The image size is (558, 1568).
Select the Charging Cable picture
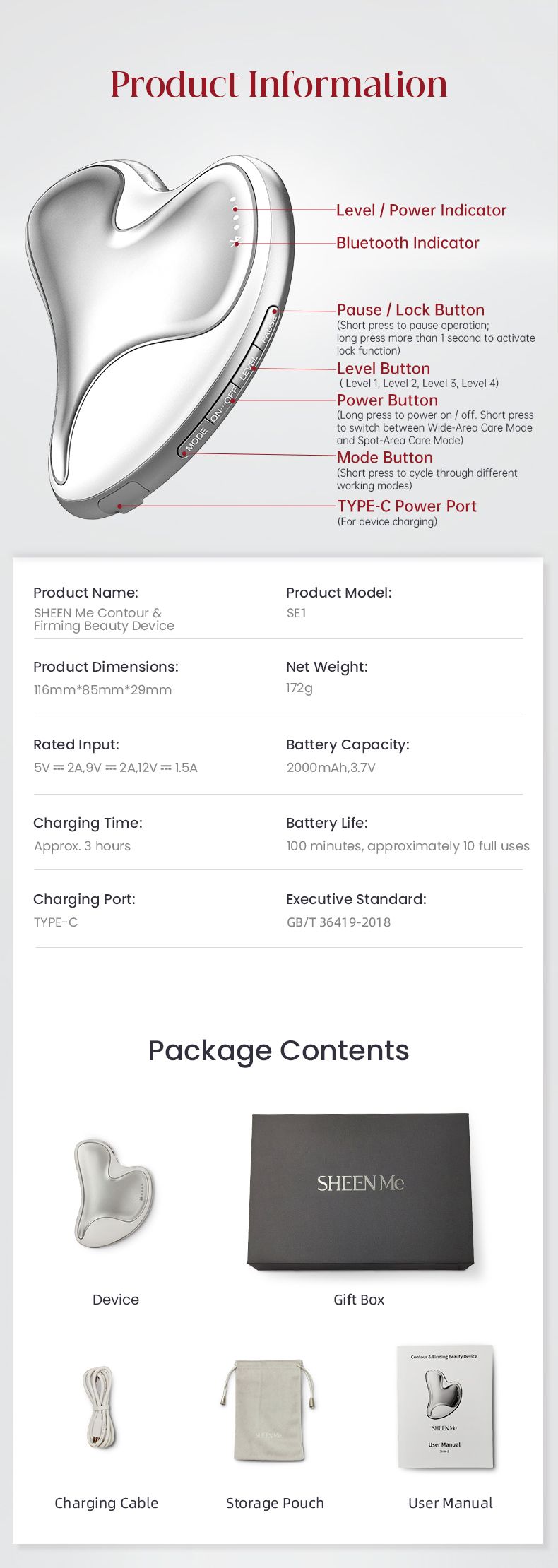(100, 1408)
